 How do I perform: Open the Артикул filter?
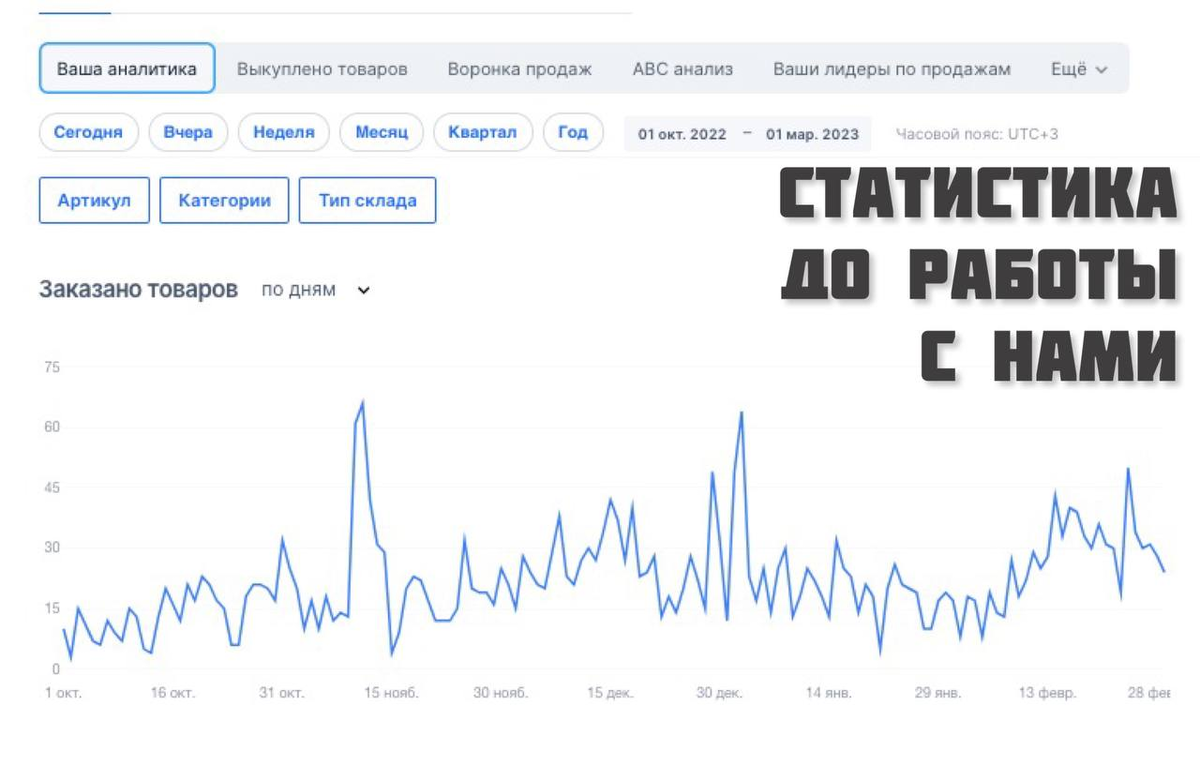coord(94,200)
